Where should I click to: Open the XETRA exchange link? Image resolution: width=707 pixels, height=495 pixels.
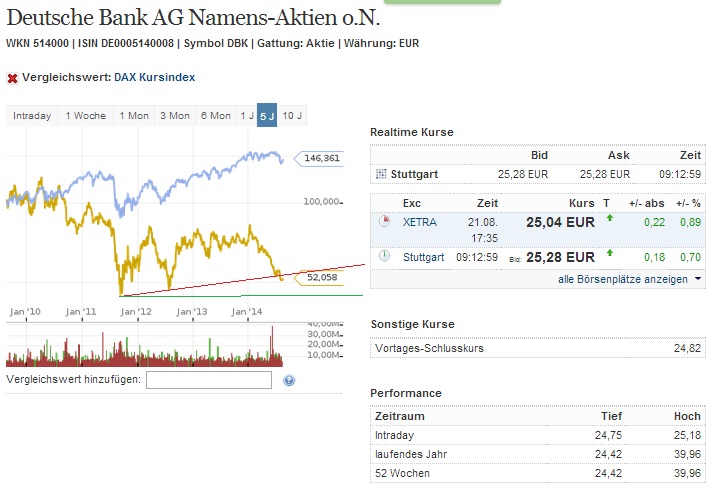[419, 222]
